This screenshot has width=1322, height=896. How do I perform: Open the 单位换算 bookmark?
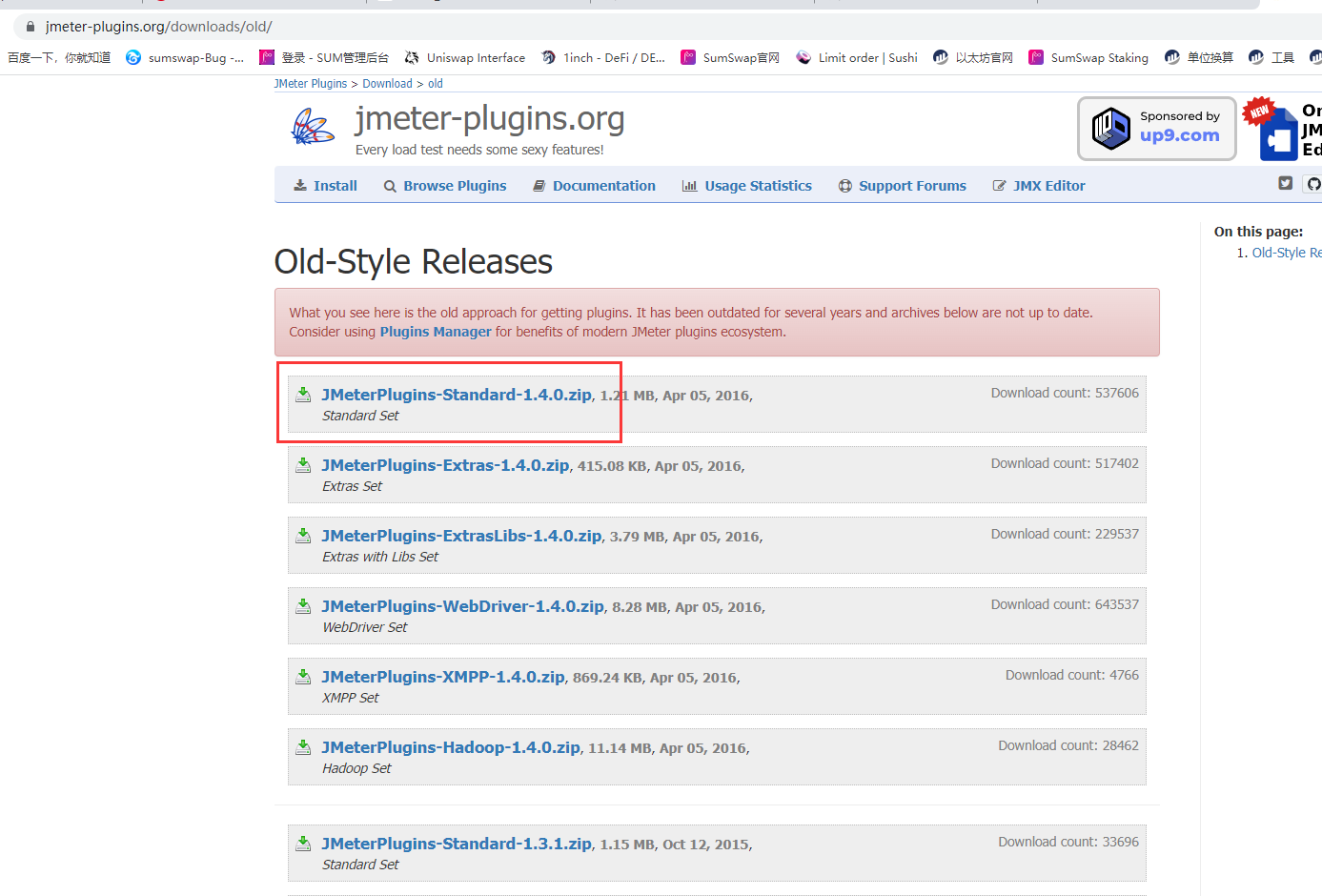click(x=1199, y=58)
